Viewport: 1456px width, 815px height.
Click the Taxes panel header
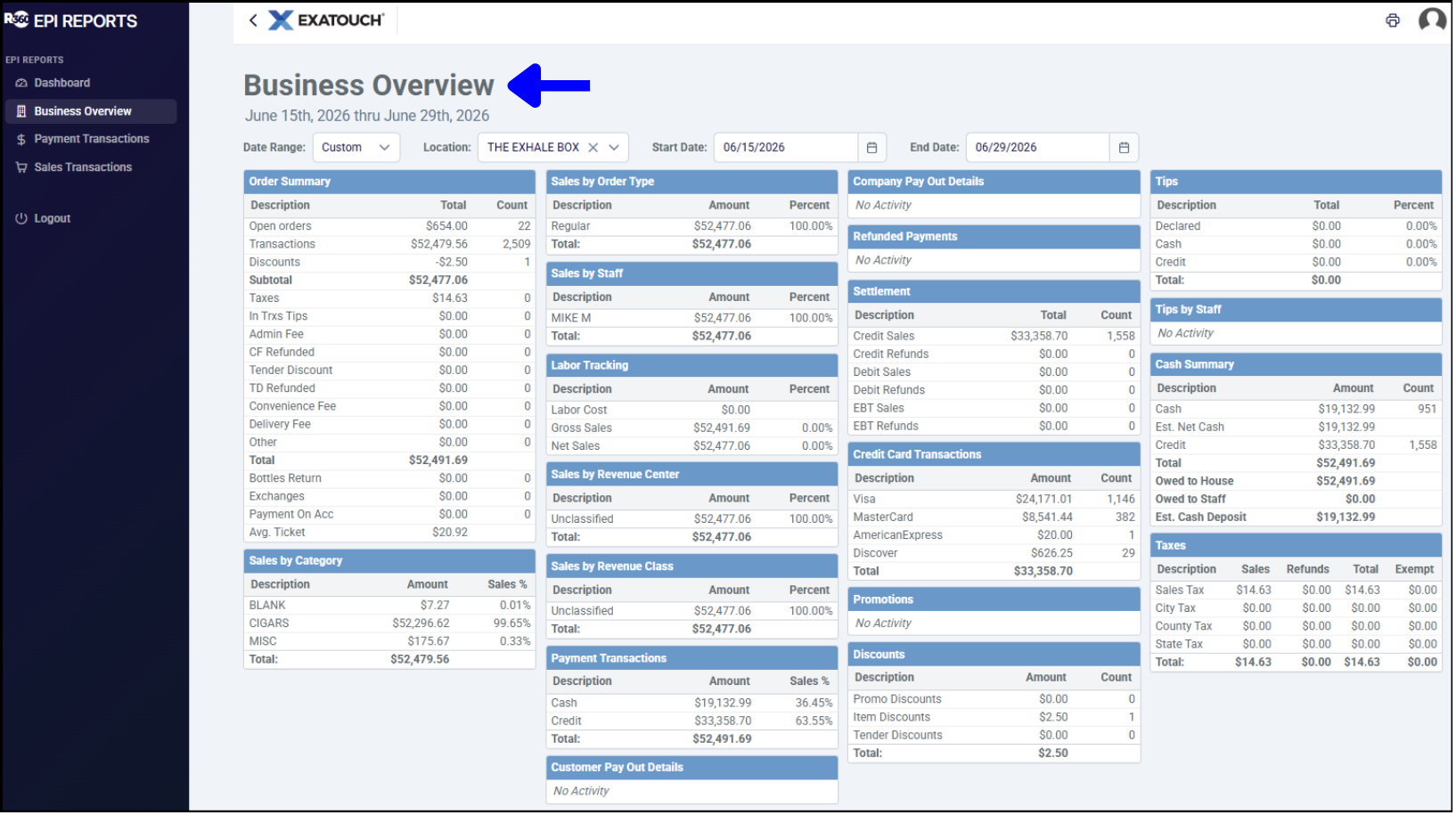click(1296, 545)
